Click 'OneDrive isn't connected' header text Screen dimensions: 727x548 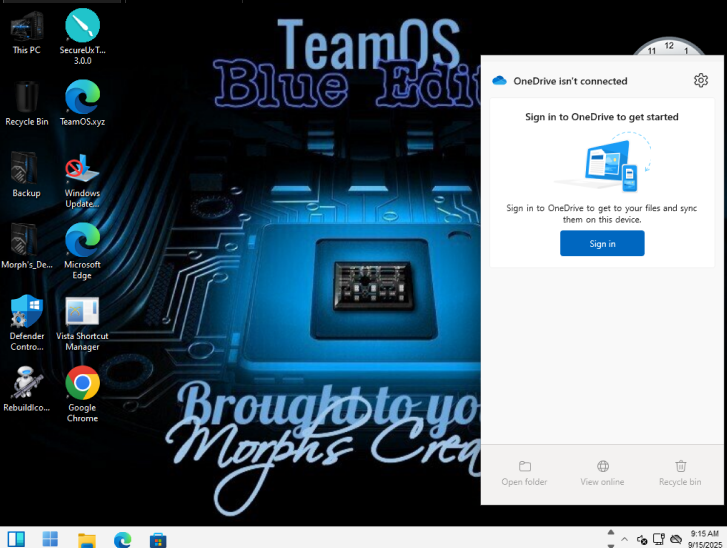point(570,81)
